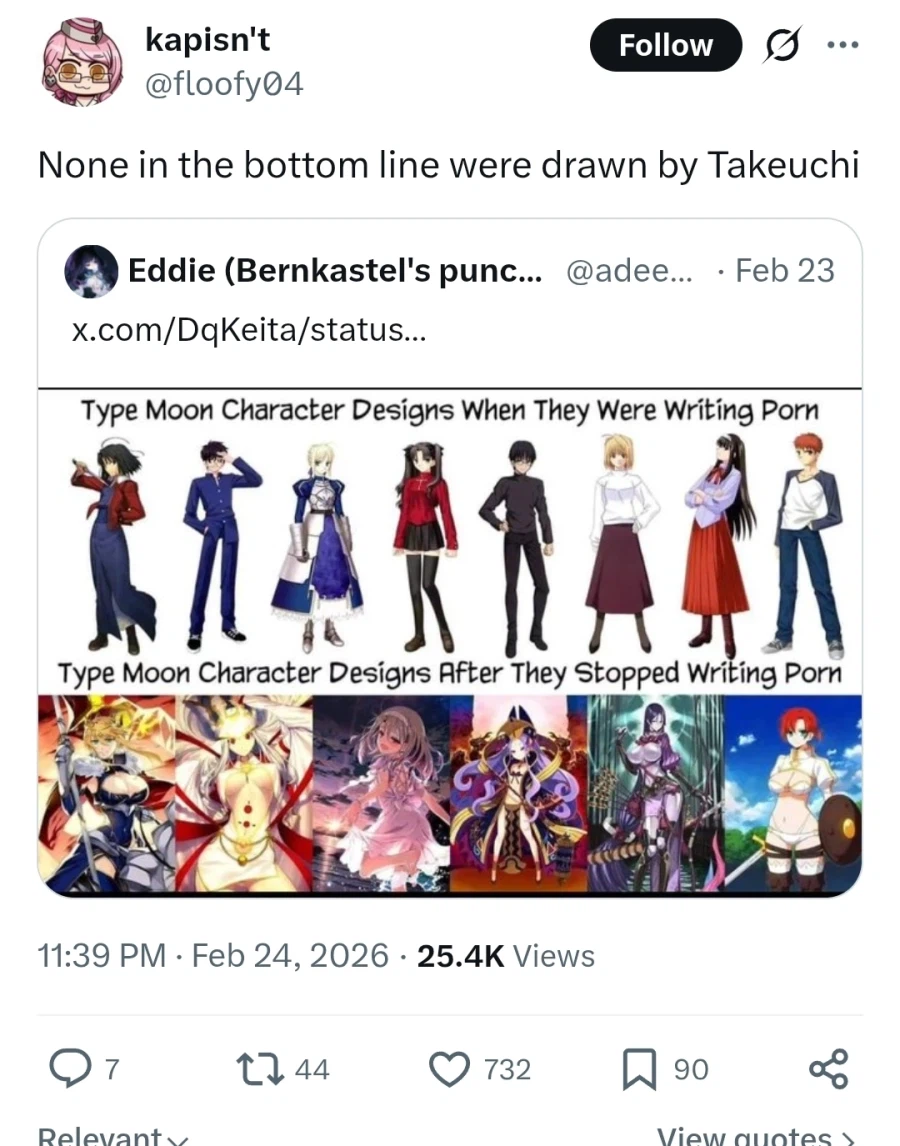This screenshot has width=900, height=1146.
Task: Tap the reply speech bubble icon
Action: (70, 1069)
